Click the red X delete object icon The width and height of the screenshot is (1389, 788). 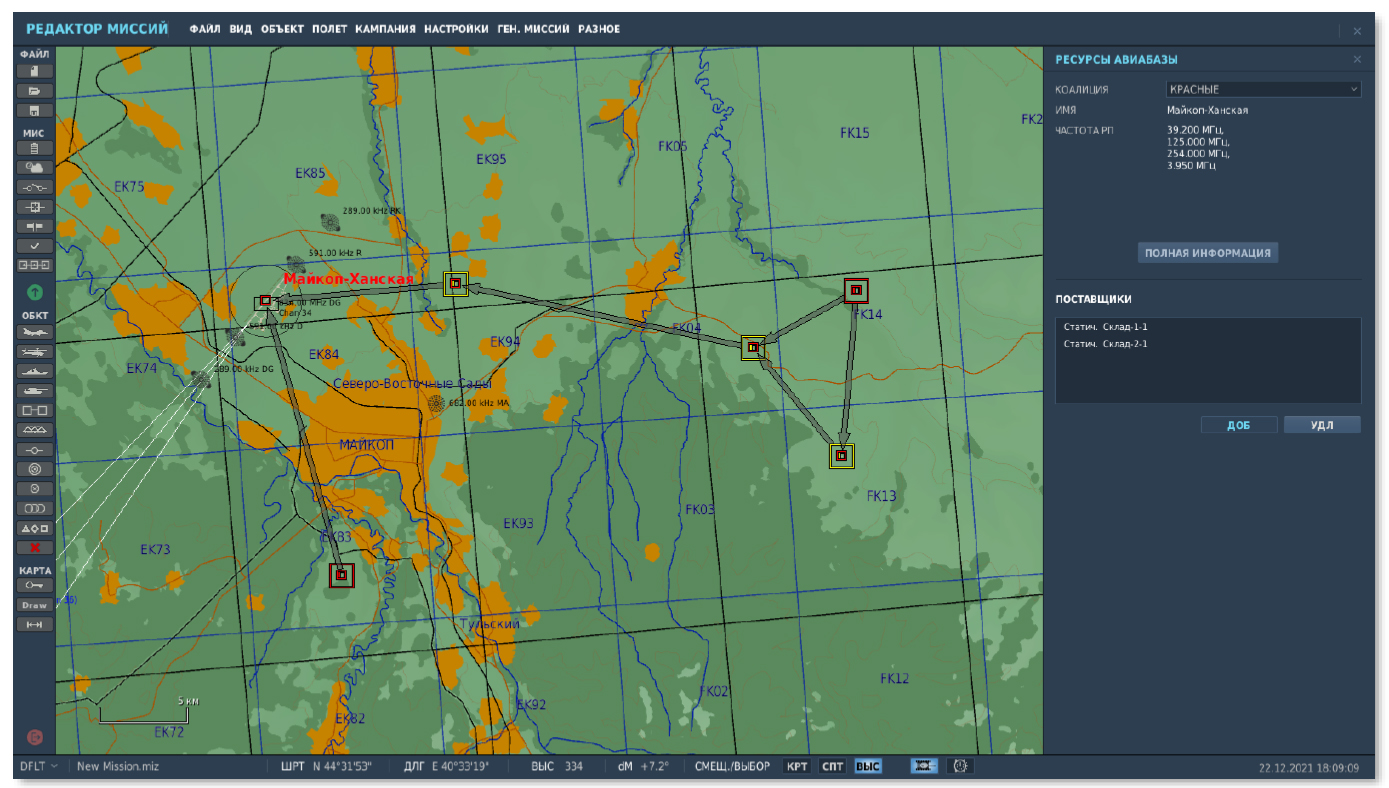coord(35,547)
